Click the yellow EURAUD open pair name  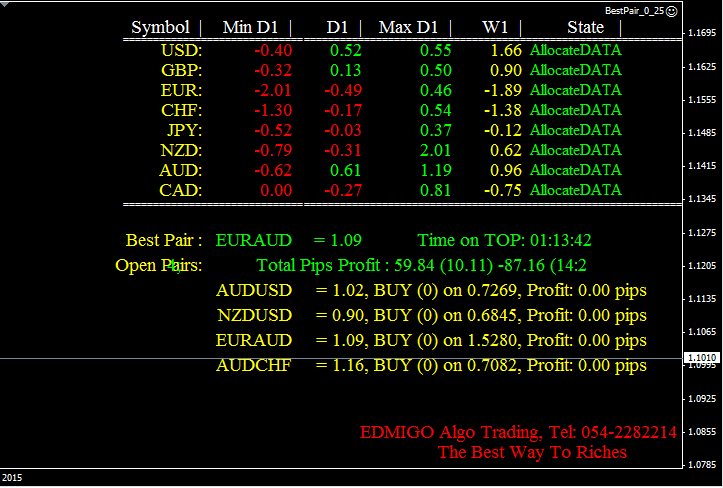tap(254, 340)
